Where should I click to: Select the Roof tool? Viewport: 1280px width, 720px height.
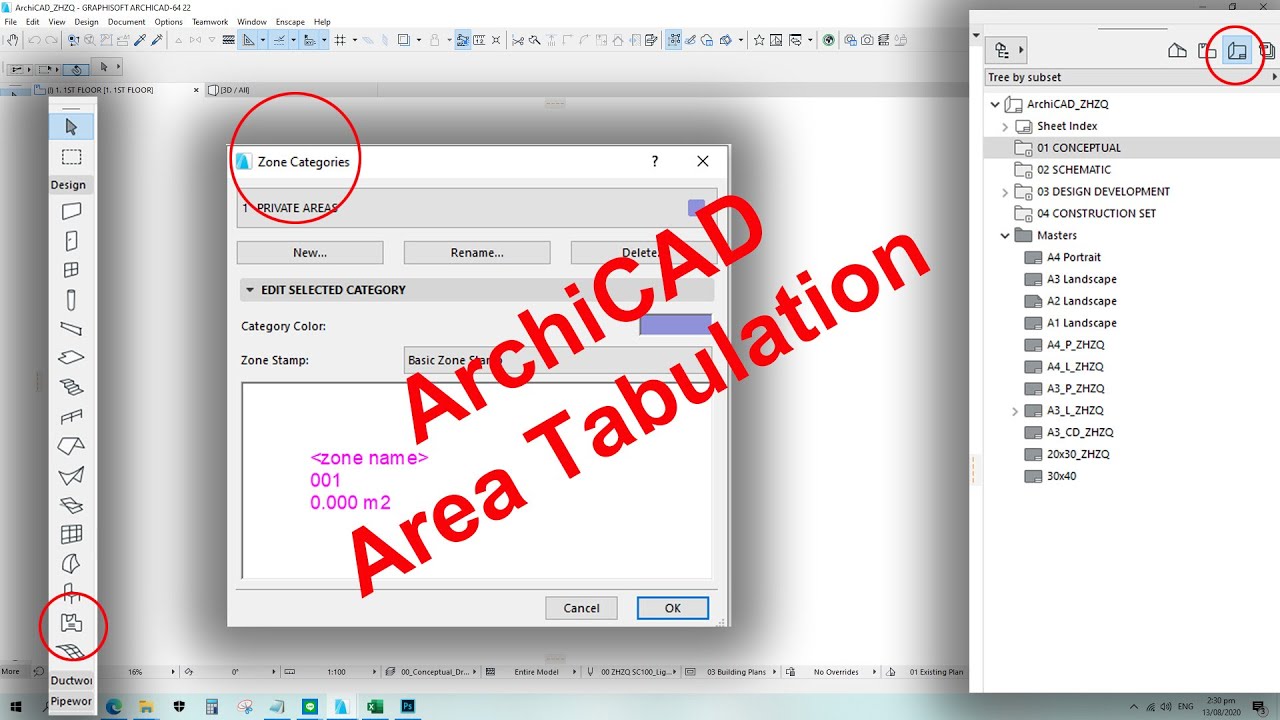click(x=71, y=446)
